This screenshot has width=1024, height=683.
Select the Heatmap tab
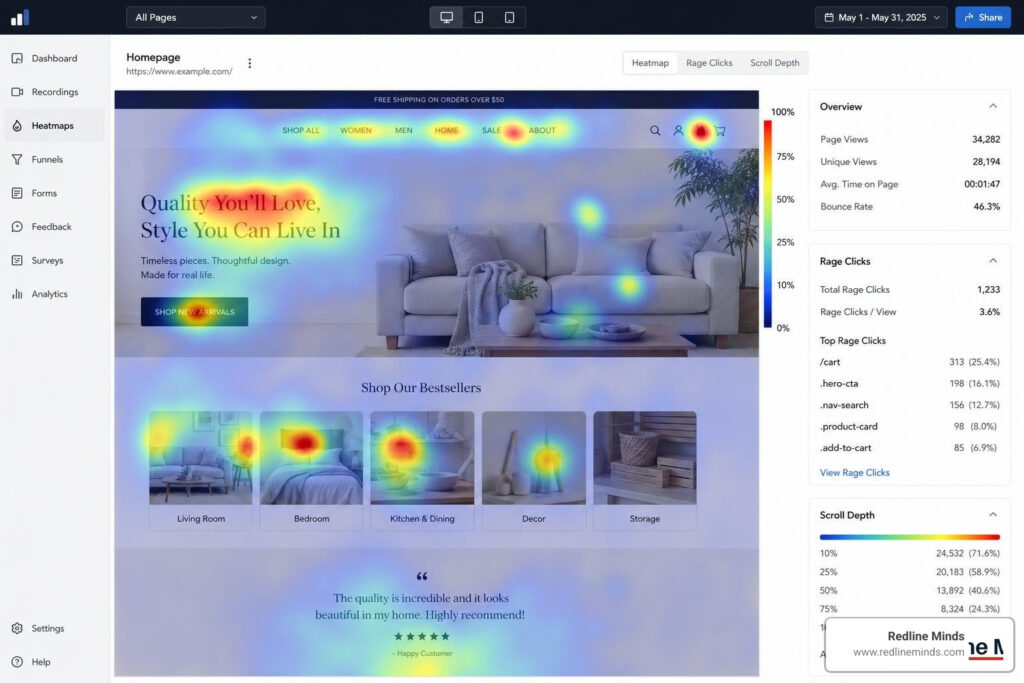coord(650,63)
